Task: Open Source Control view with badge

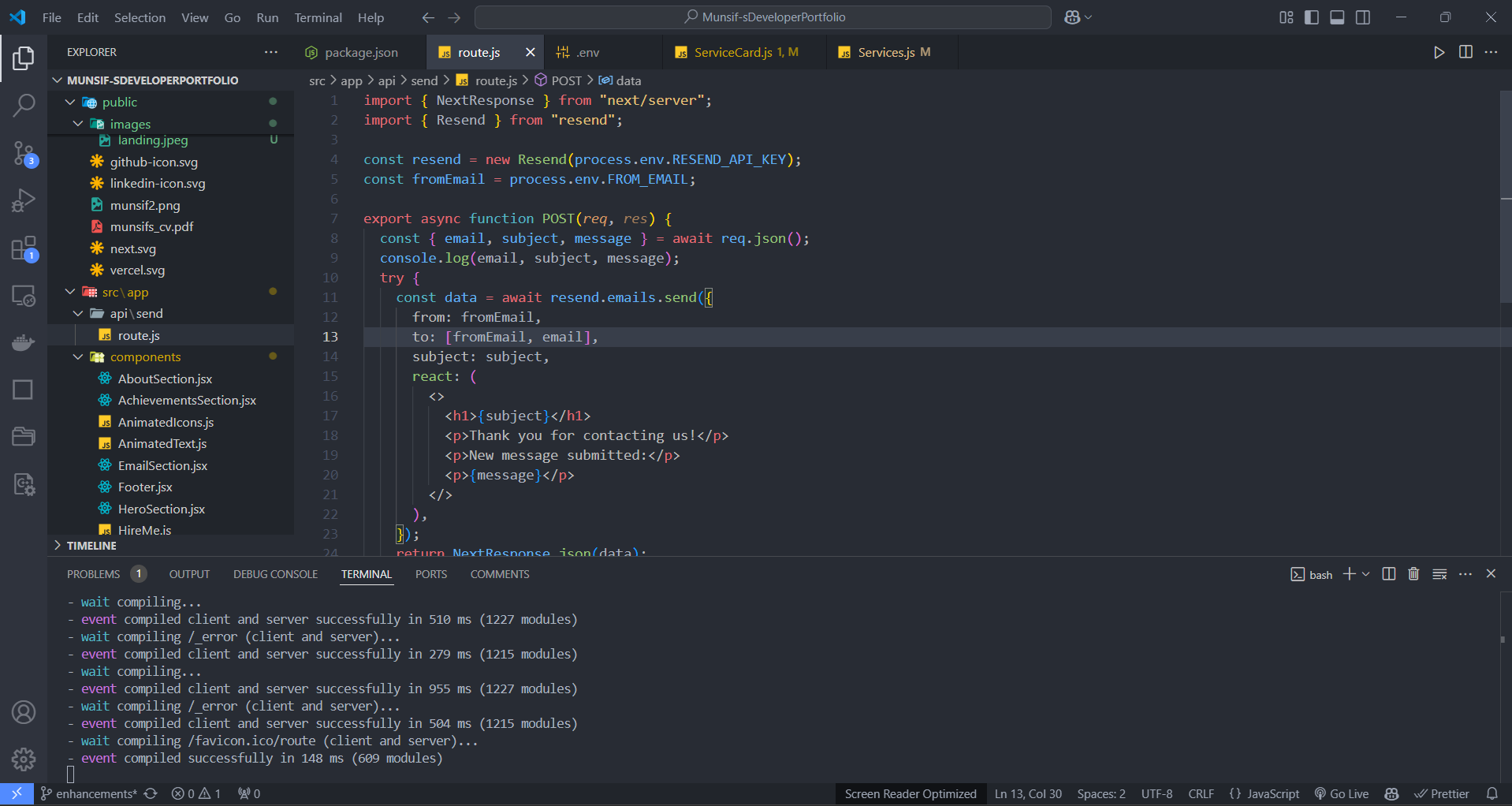Action: [x=24, y=153]
